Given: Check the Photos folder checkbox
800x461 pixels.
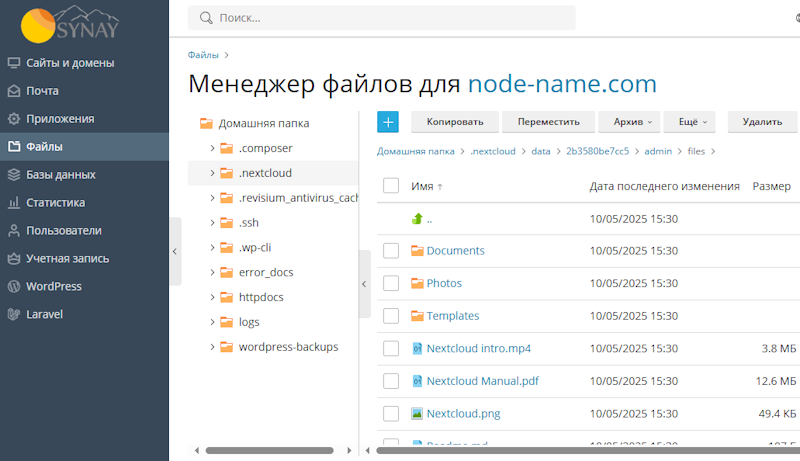Looking at the screenshot, I should click(391, 283).
